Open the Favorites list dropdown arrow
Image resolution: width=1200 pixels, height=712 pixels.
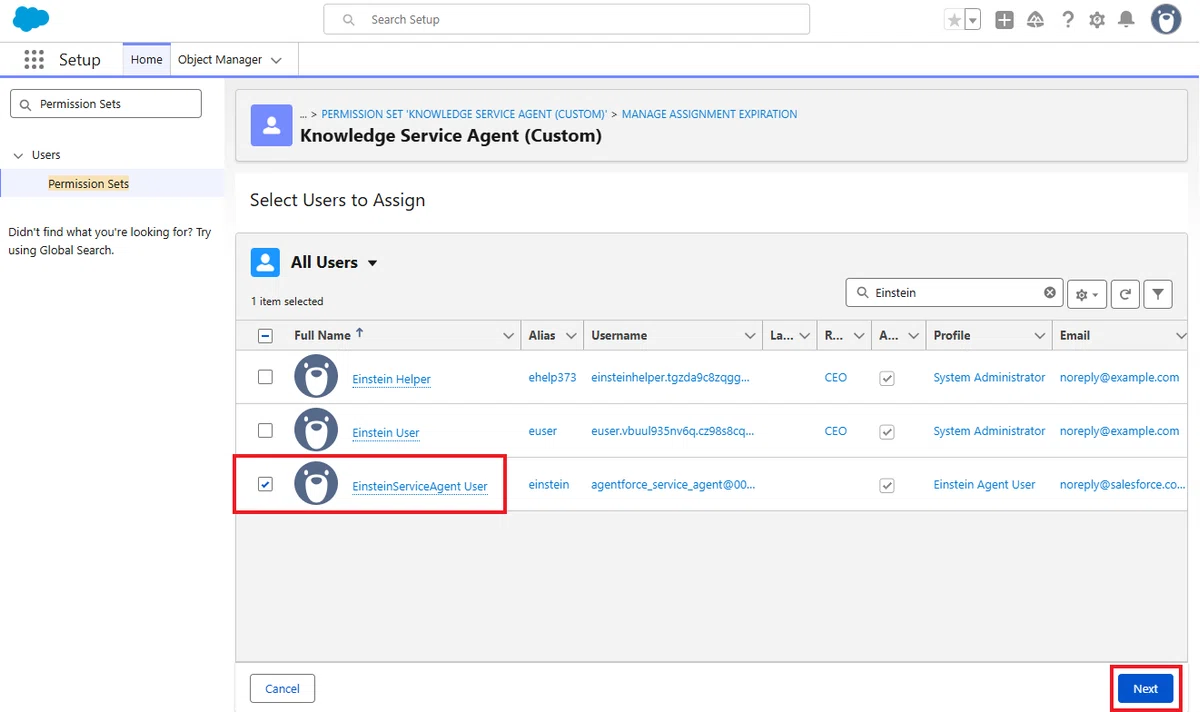point(973,20)
